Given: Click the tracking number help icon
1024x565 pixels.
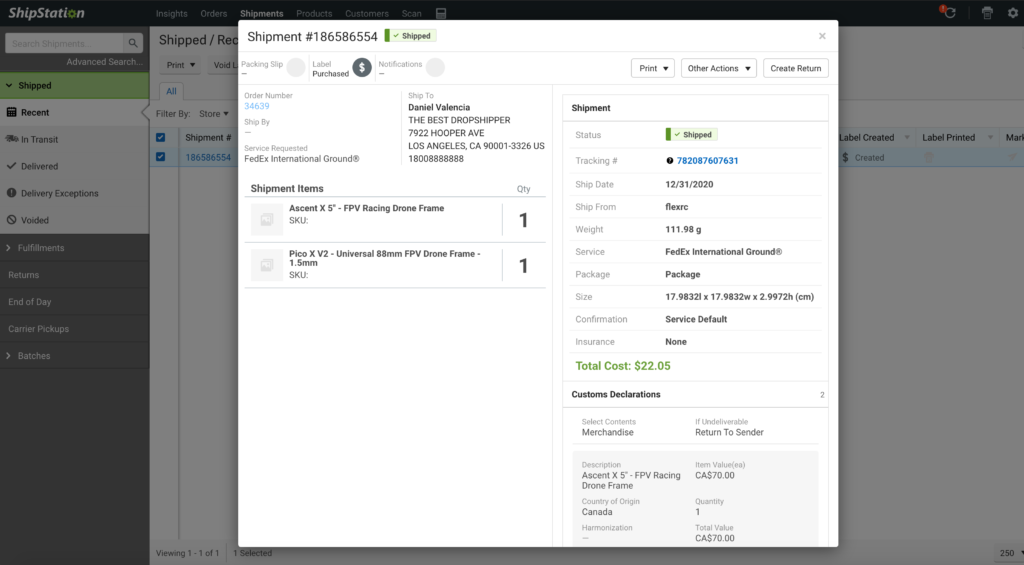Looking at the screenshot, I should (x=669, y=161).
